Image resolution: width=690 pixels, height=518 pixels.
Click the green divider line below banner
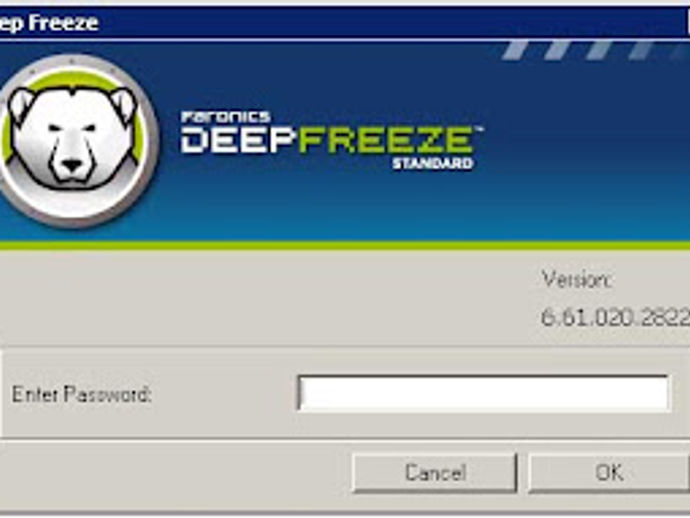coord(345,246)
